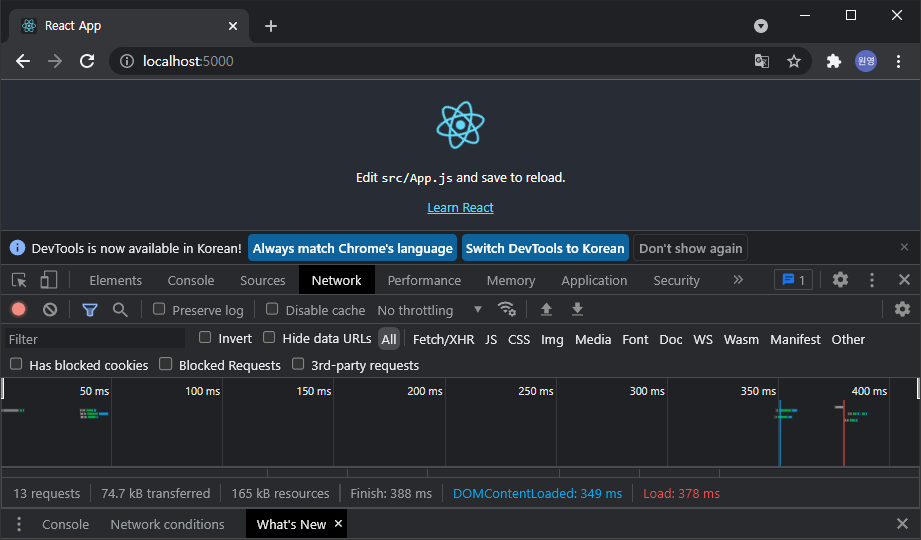Check Hide data URLs
921x540 pixels.
tap(269, 337)
